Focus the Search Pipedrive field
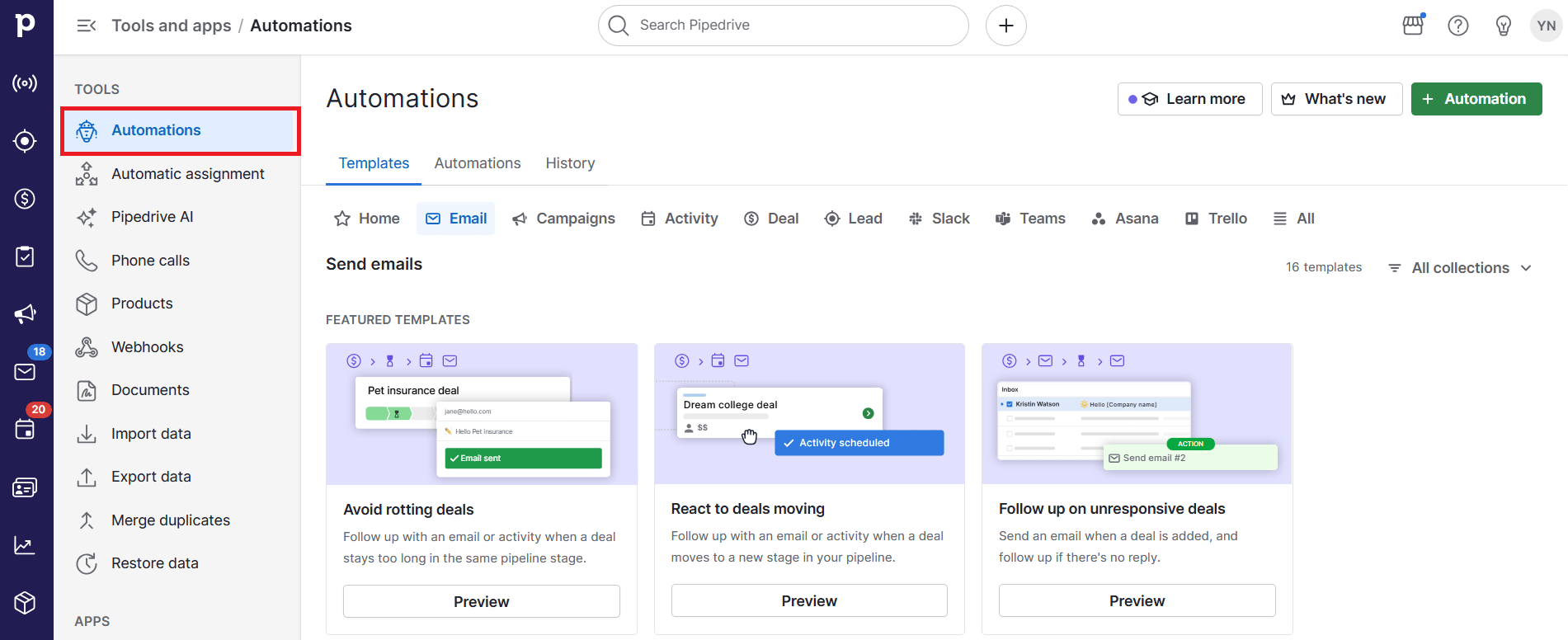Viewport: 1568px width, 640px height. [784, 26]
